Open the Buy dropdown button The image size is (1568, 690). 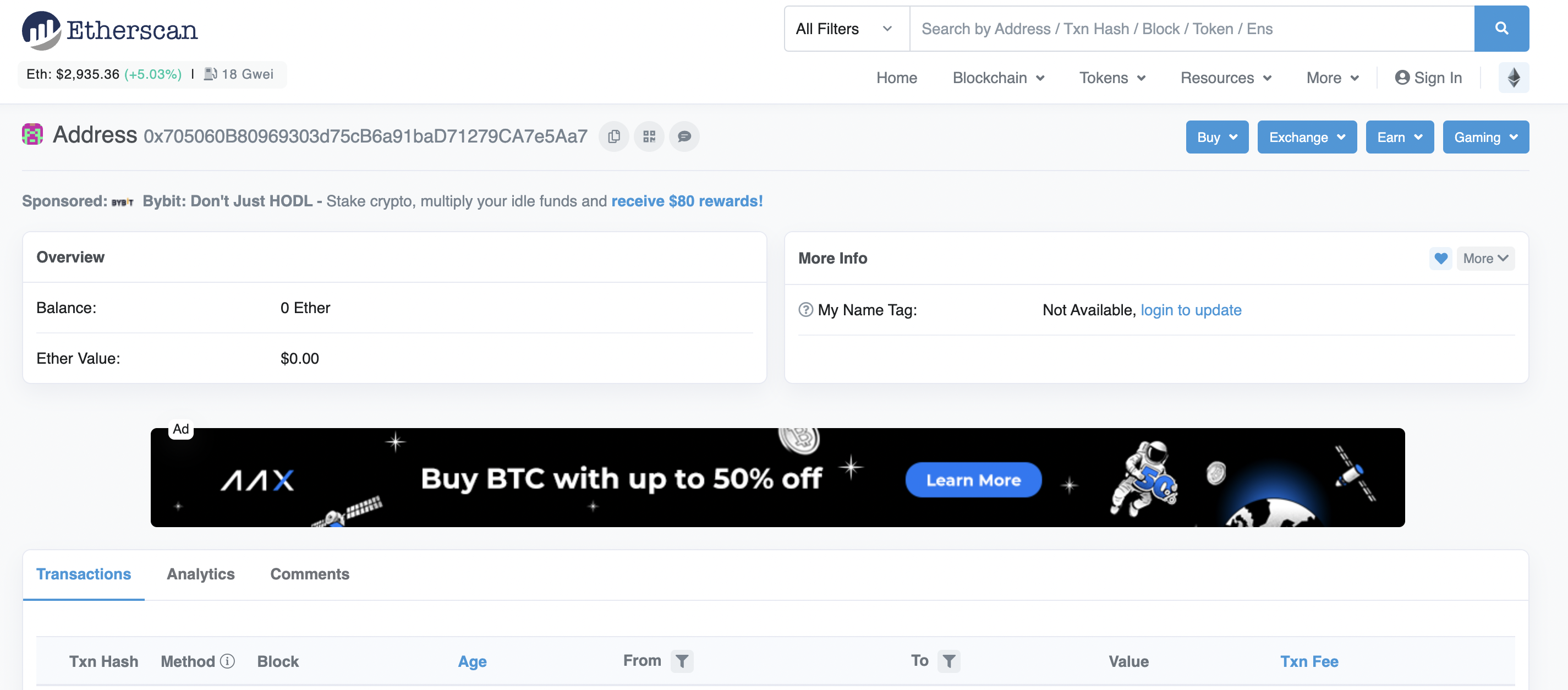click(x=1217, y=137)
